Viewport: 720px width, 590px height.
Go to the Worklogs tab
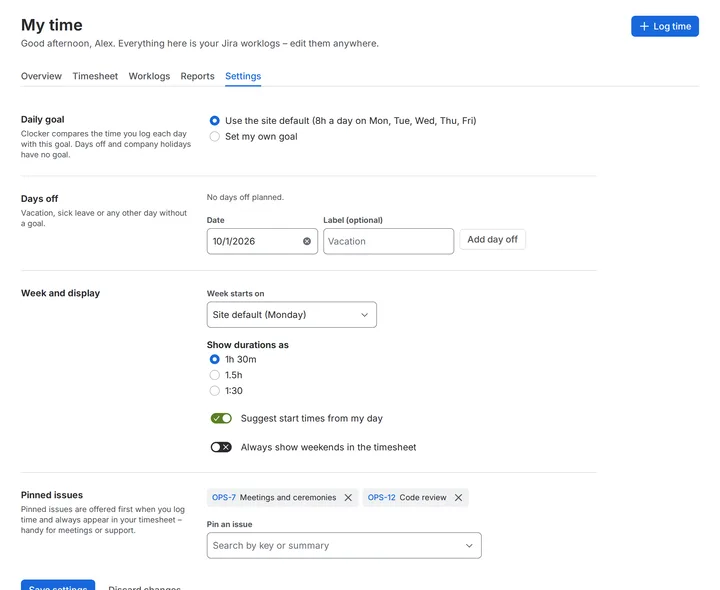pos(149,76)
